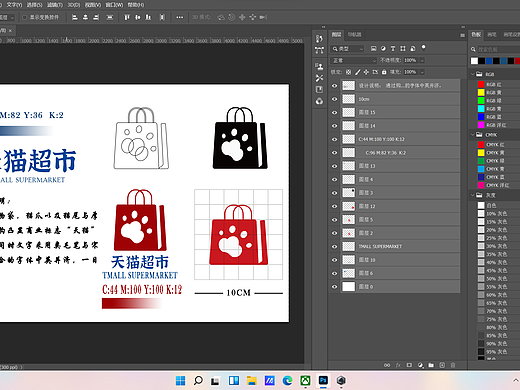
Task: Hide the TMALL SUPERMARKET layer eye icon
Action: pos(335,246)
